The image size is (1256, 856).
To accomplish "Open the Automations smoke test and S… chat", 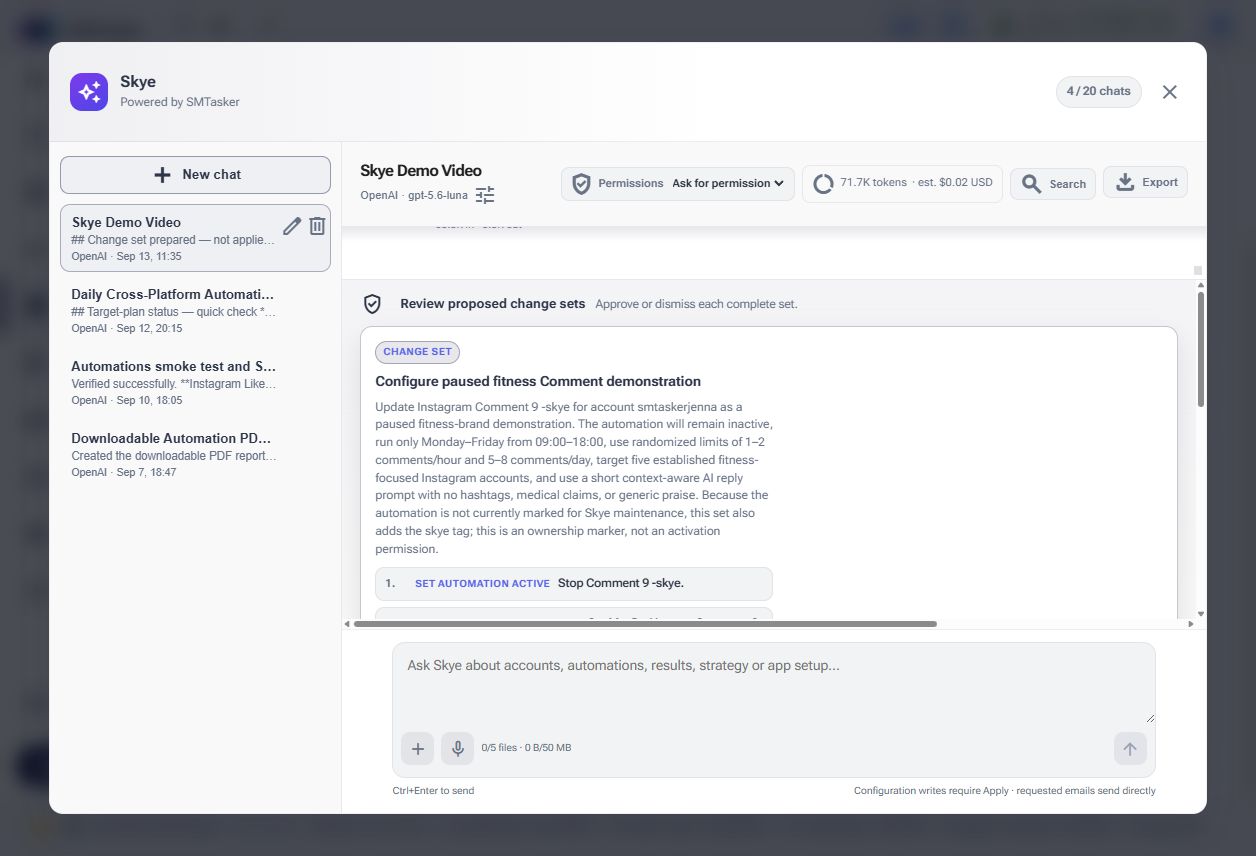I will pyautogui.click(x=195, y=382).
